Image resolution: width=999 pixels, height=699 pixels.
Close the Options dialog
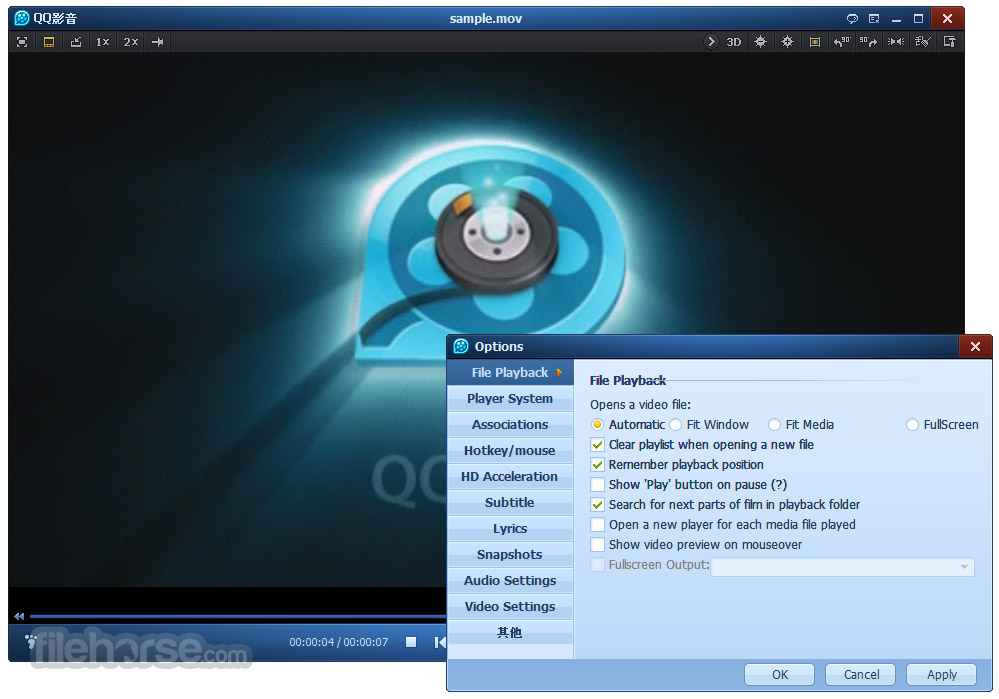click(975, 347)
